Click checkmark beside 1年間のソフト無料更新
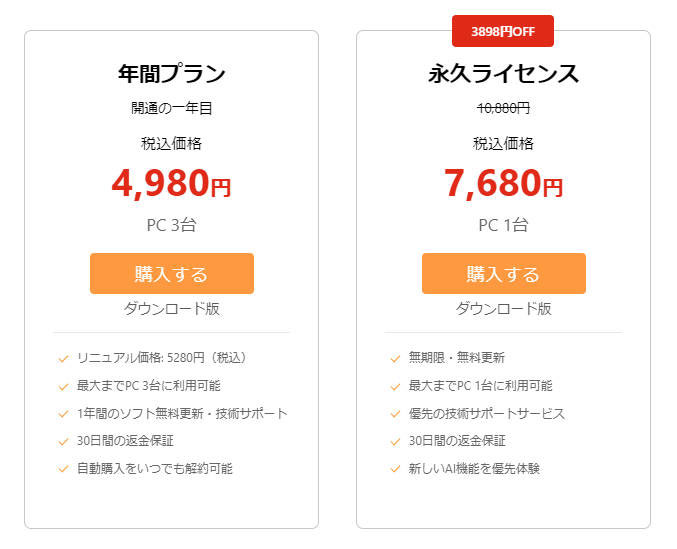Viewport: 677px width, 549px height. 64,414
